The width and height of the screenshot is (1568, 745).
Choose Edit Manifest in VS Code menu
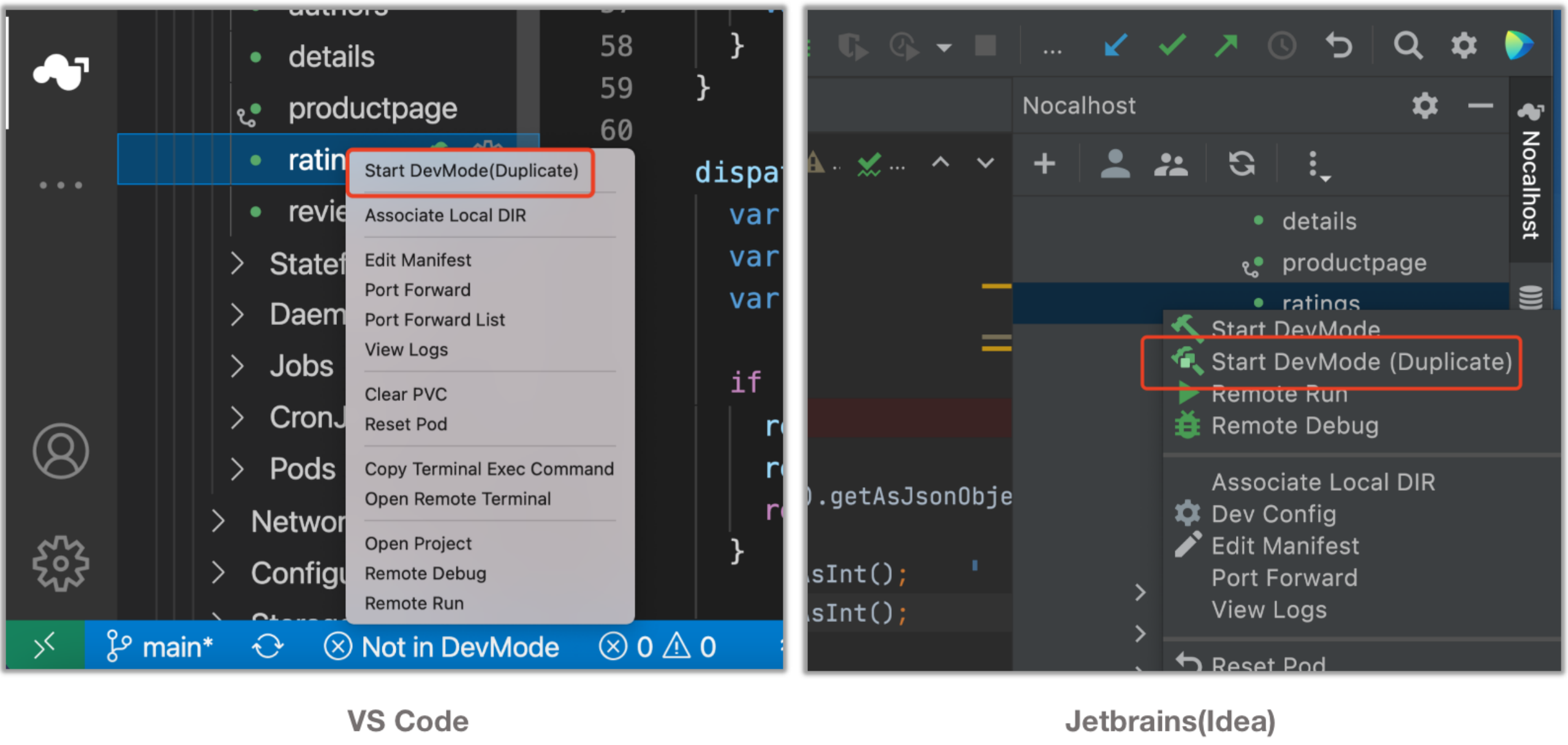(418, 260)
